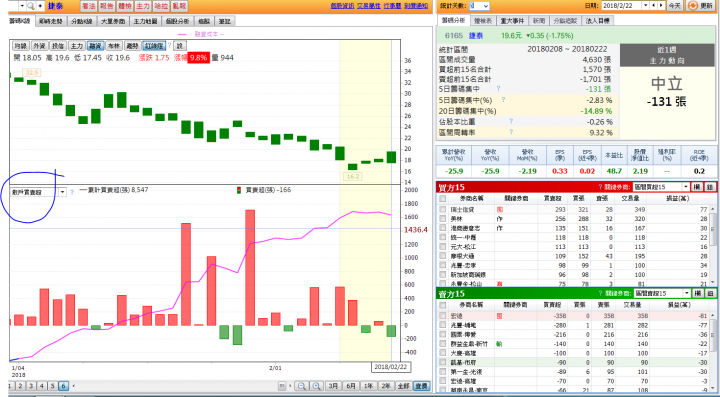Tick the select-all checkbox in the 買方15 header
Image resolution: width=720 pixels, height=397 pixels.
tap(442, 199)
